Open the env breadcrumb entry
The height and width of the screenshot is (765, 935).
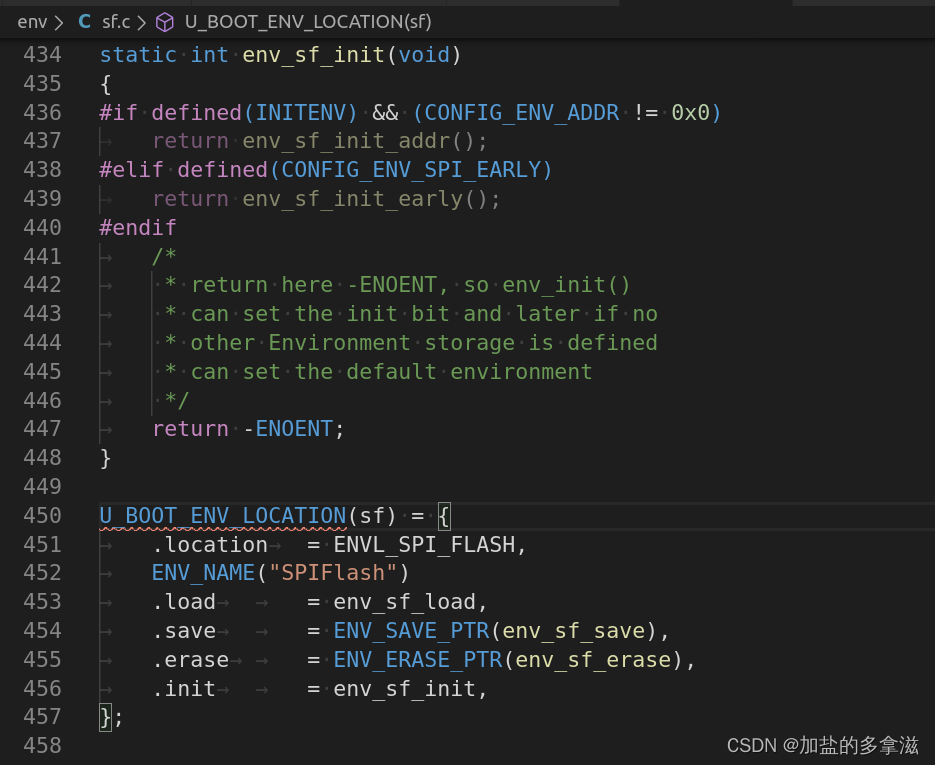coord(33,21)
